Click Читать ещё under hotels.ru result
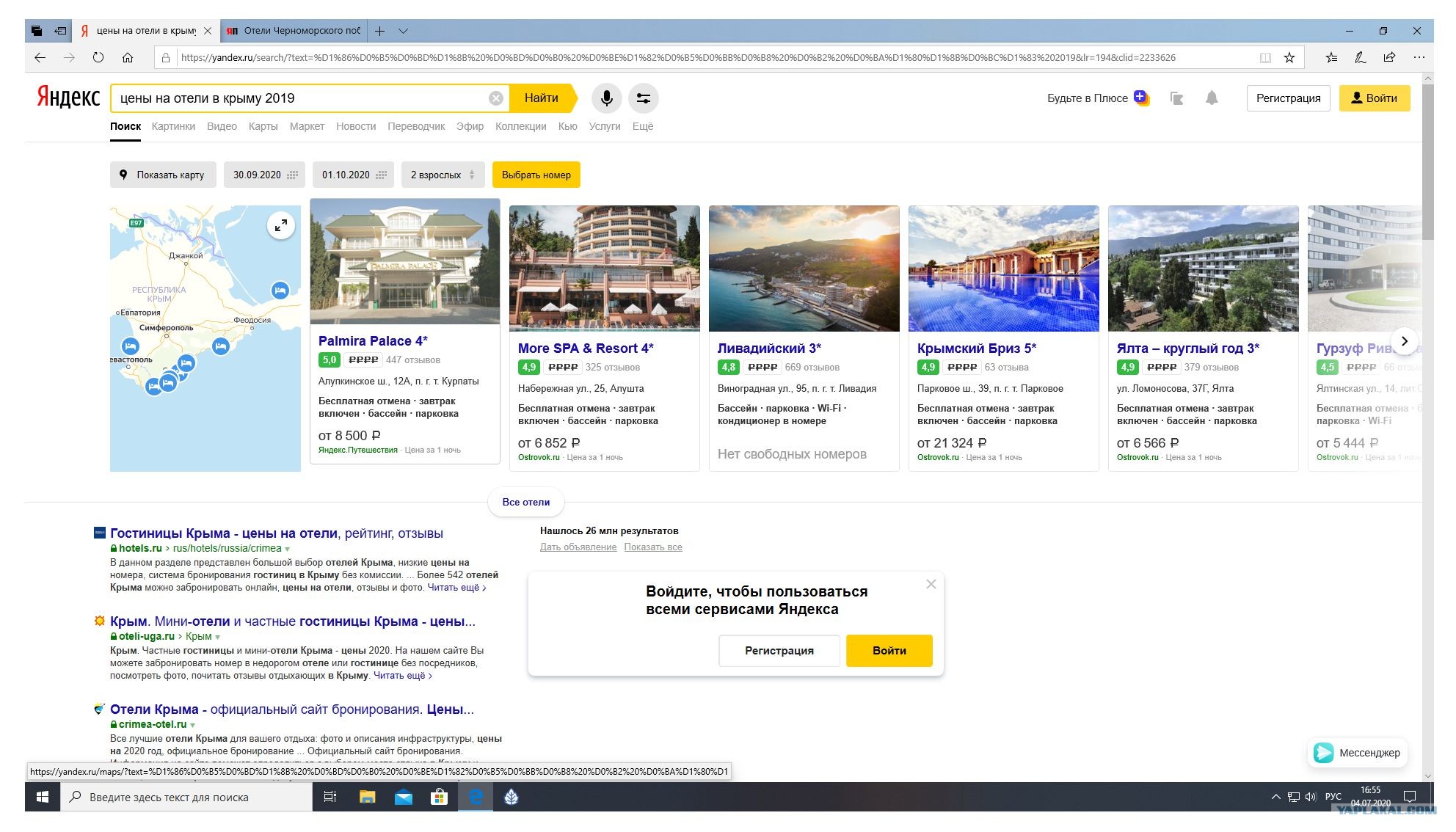 (x=456, y=588)
